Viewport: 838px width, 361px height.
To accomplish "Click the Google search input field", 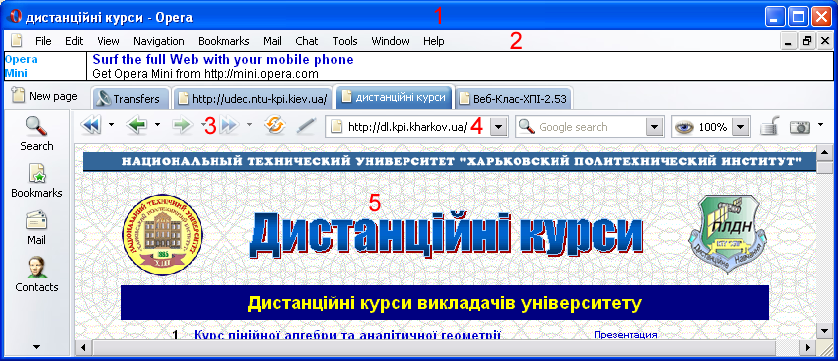I will pyautogui.click(x=591, y=127).
